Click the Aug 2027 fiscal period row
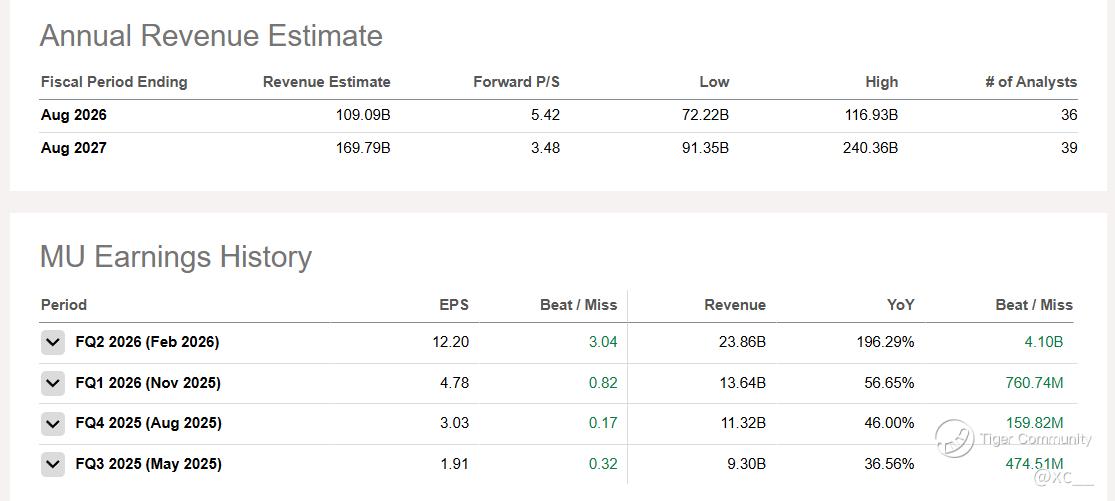Viewport: 1115px width, 501px height. click(74, 148)
